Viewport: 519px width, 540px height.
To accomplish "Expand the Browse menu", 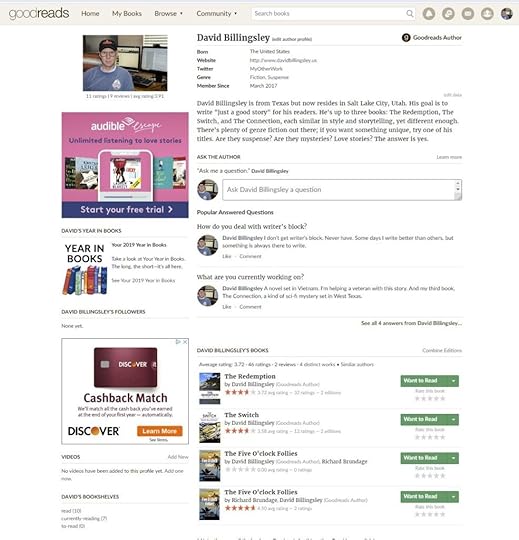I will 168,13.
